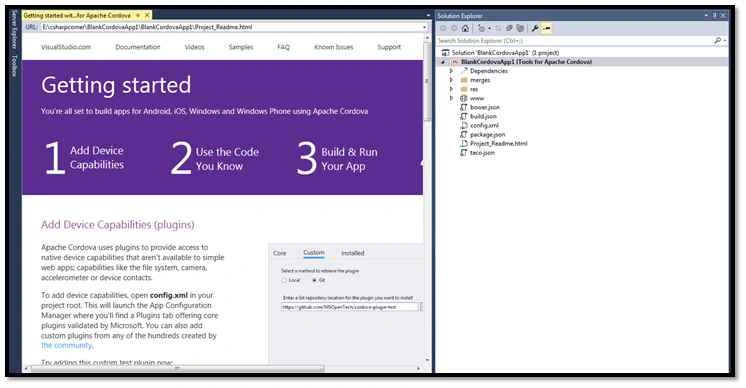Select the text 'config.xml' in the tree

pos(484,126)
